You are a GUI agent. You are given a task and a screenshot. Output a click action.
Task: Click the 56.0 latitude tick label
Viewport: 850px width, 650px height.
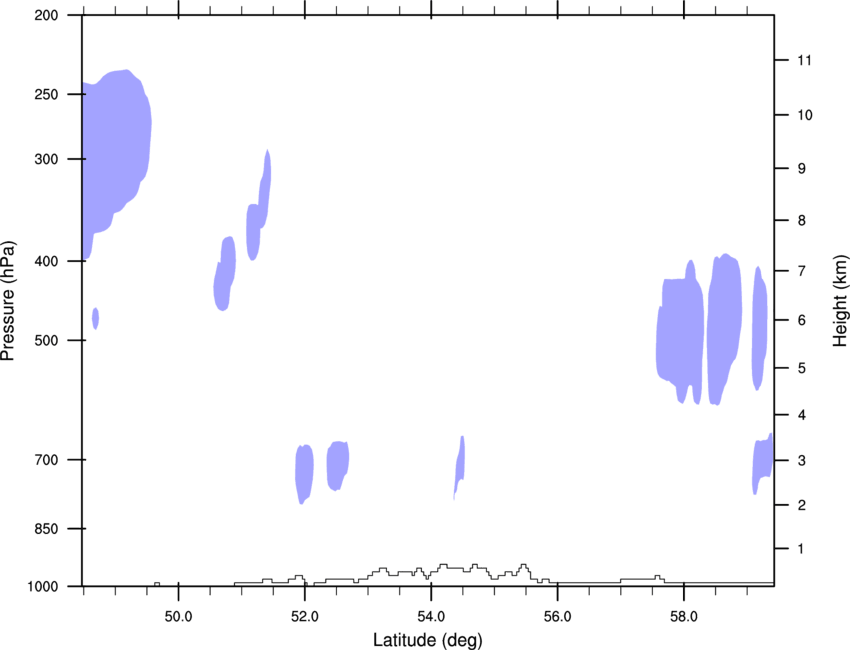pos(557,617)
